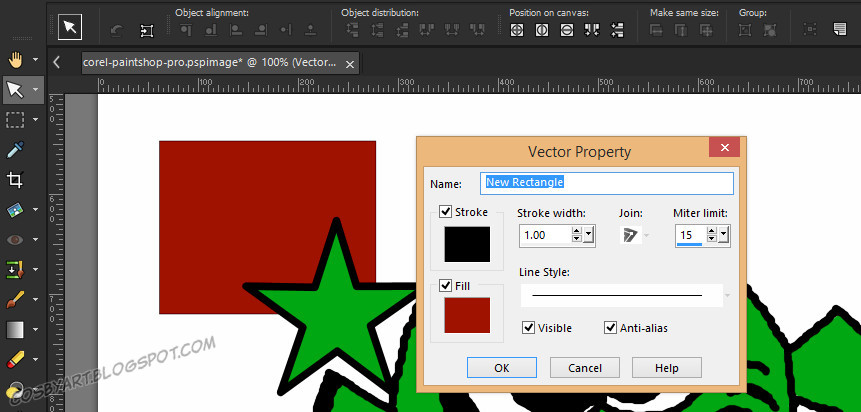The height and width of the screenshot is (412, 861).
Task: Open the Join style dropdown
Action: [646, 236]
